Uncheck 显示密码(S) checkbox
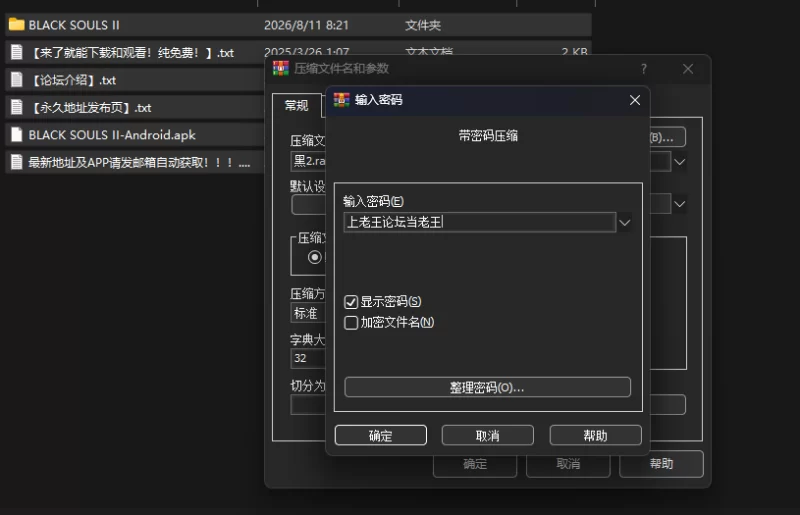Screen dimensions: 800x515 click(x=351, y=302)
